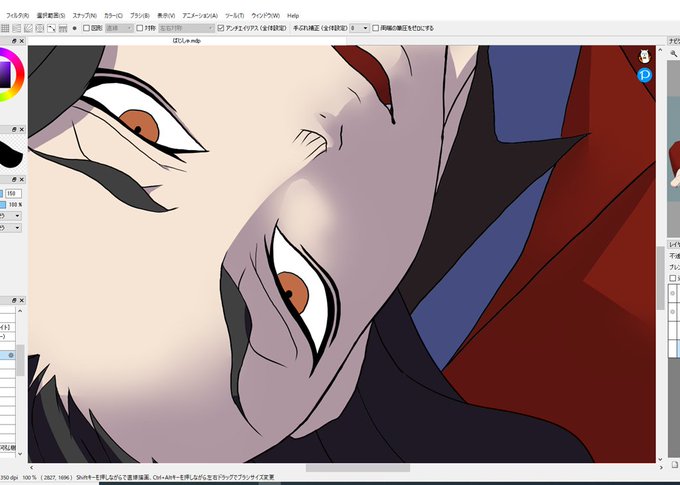Screen dimensions: 680x485
Task: Click the canvas scroll left arrow
Action: coord(31,468)
